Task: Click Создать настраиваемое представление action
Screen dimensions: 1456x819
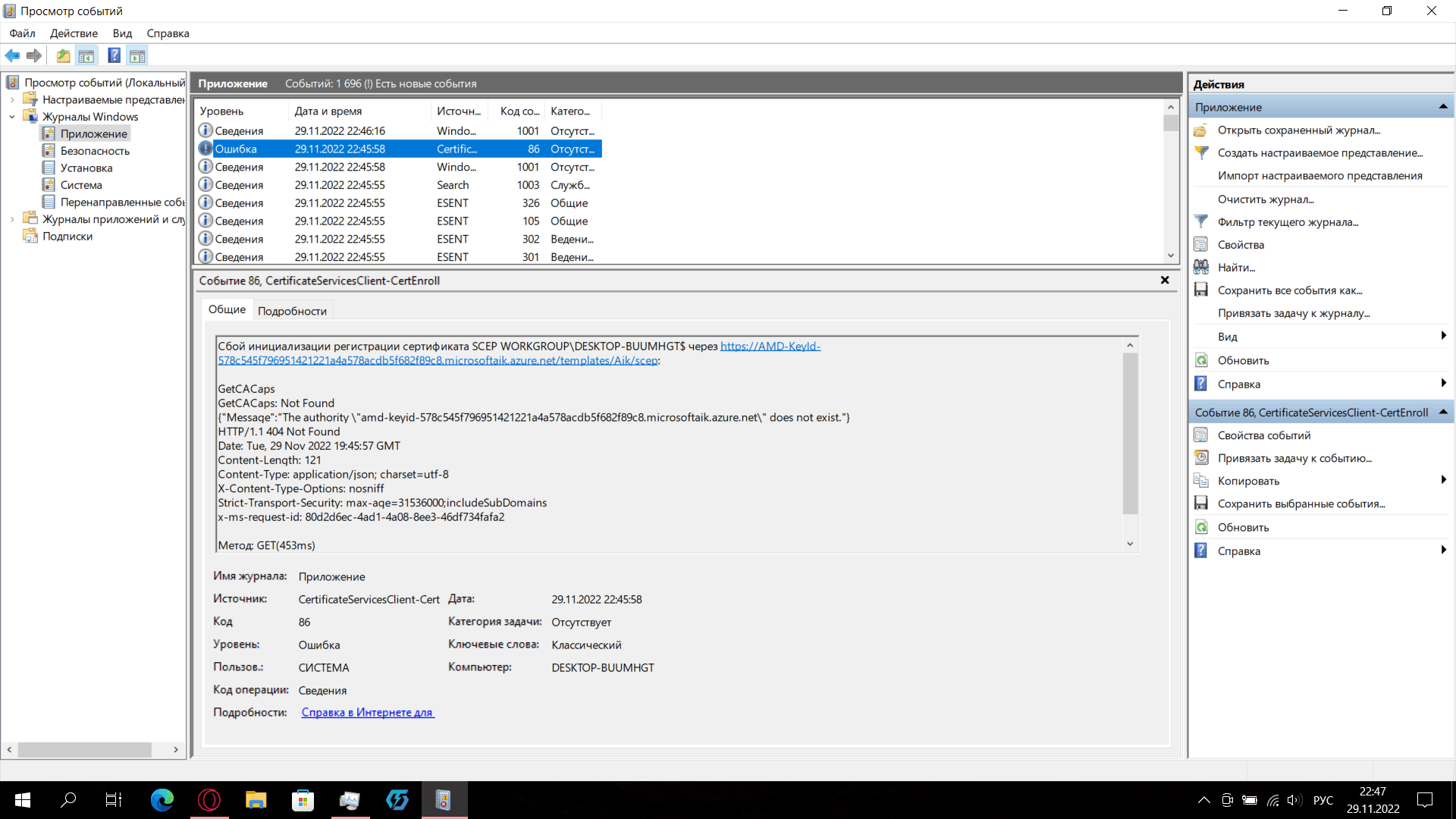Action: coord(1319,152)
